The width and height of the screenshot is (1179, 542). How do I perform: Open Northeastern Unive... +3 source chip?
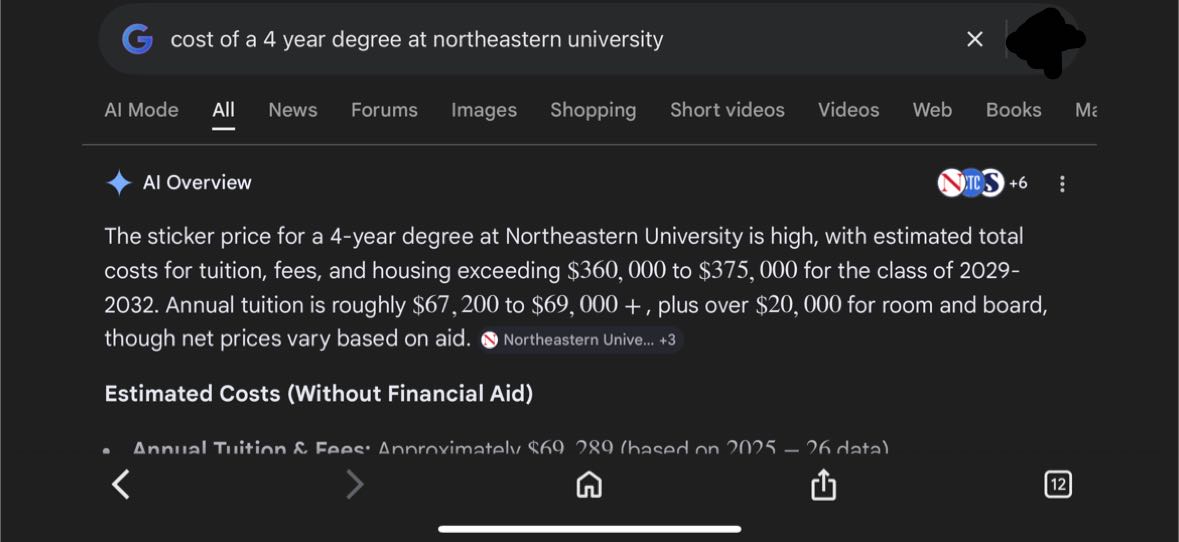click(x=579, y=340)
